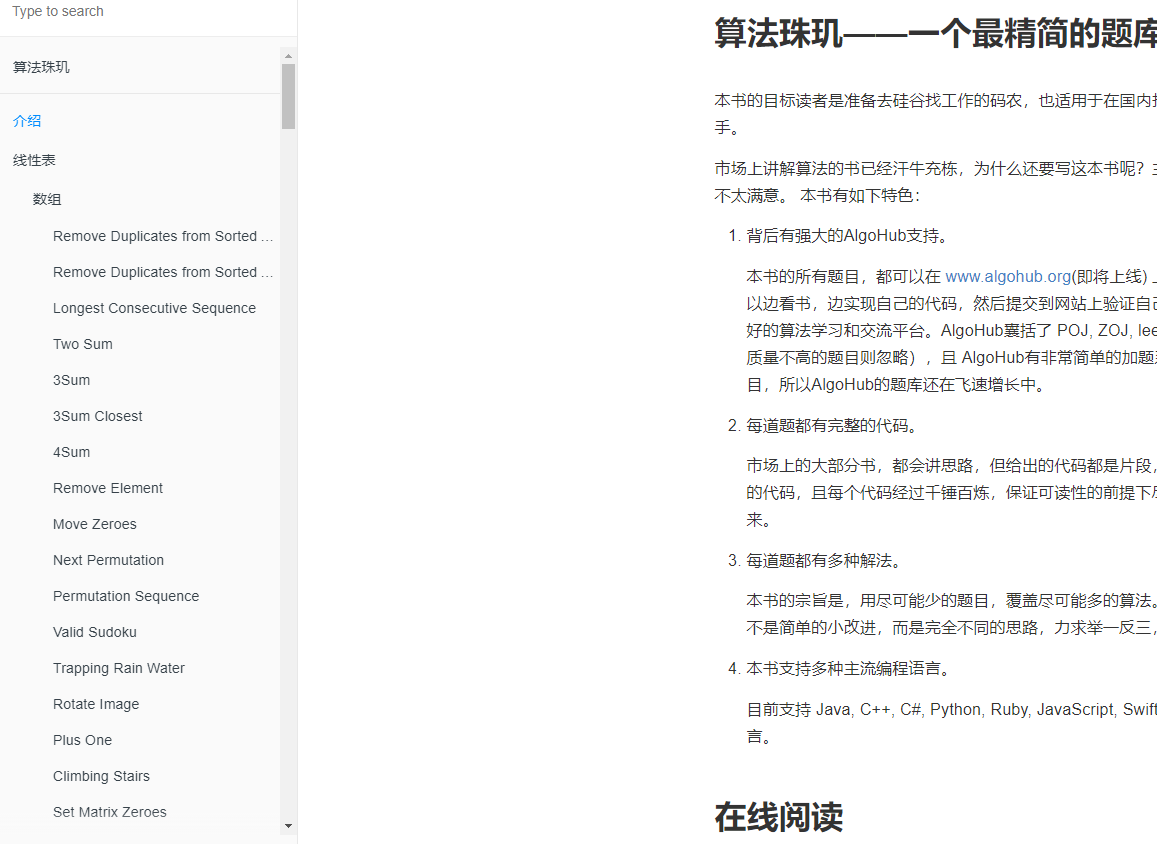This screenshot has width=1157, height=844.
Task: Open Climbing Stairs page
Action: [101, 776]
